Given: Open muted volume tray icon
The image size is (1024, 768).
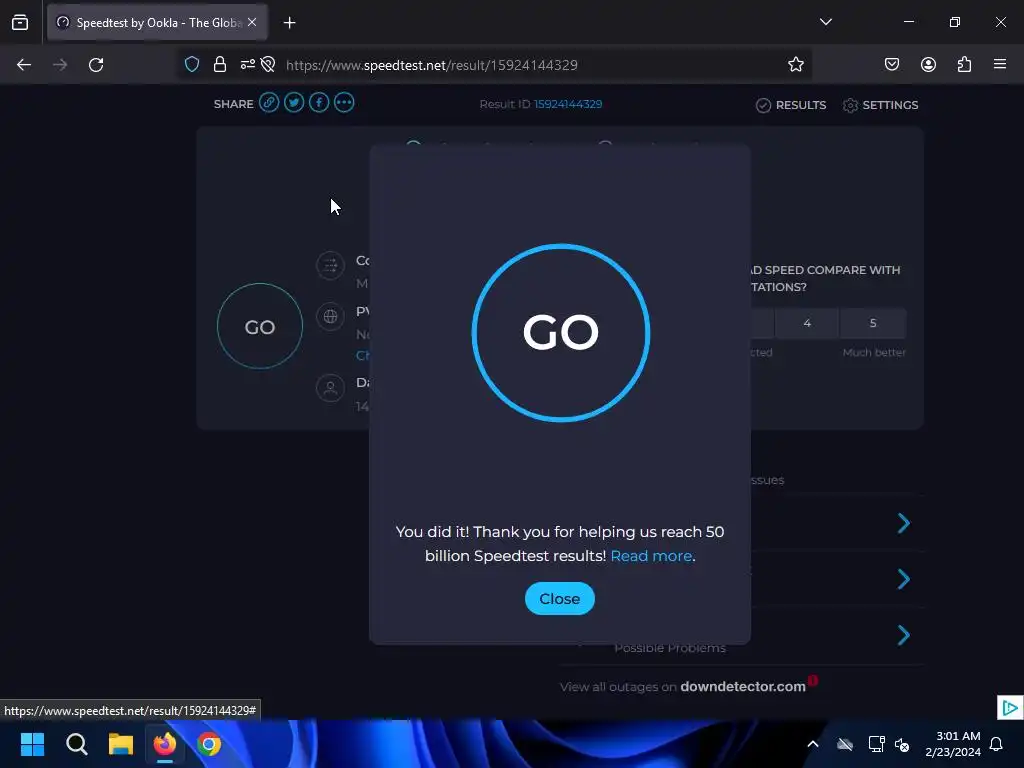Looking at the screenshot, I should pos(902,744).
